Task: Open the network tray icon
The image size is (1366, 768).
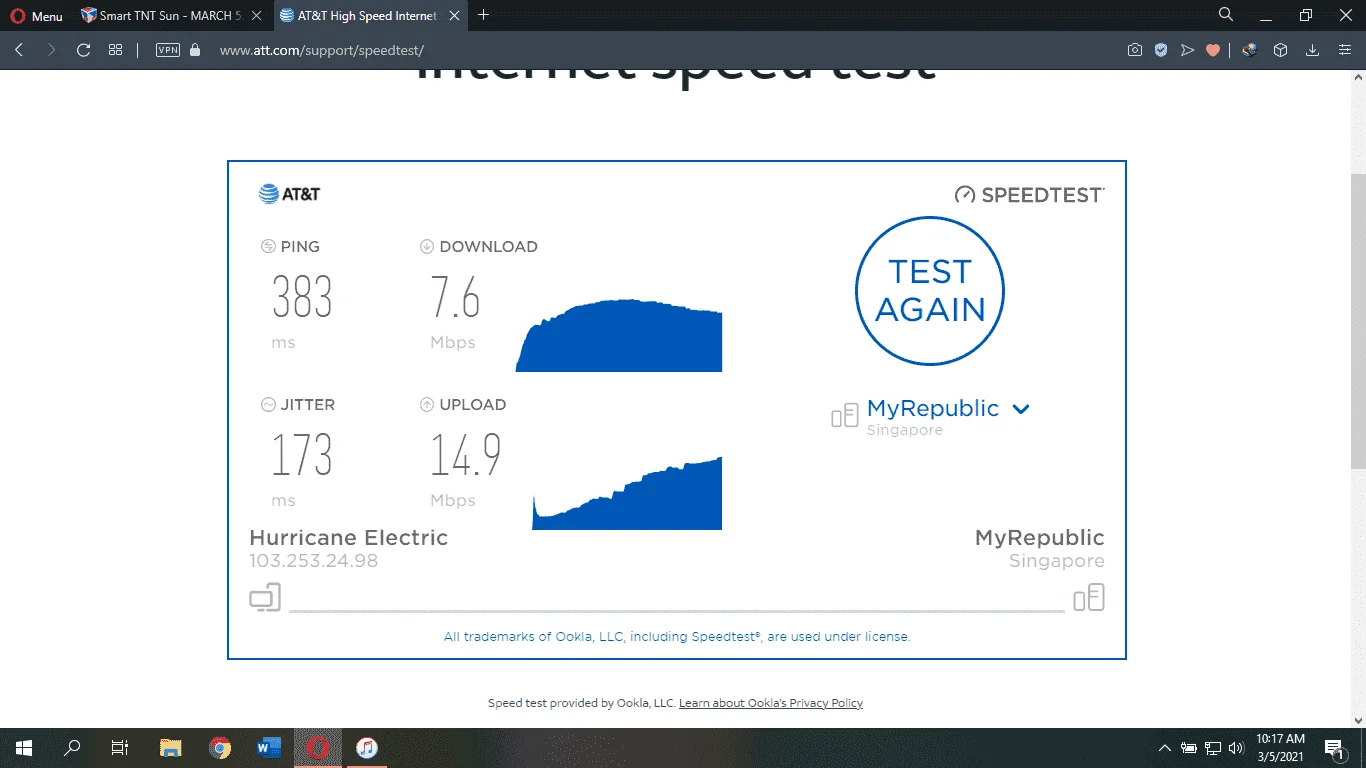Action: pyautogui.click(x=1213, y=747)
